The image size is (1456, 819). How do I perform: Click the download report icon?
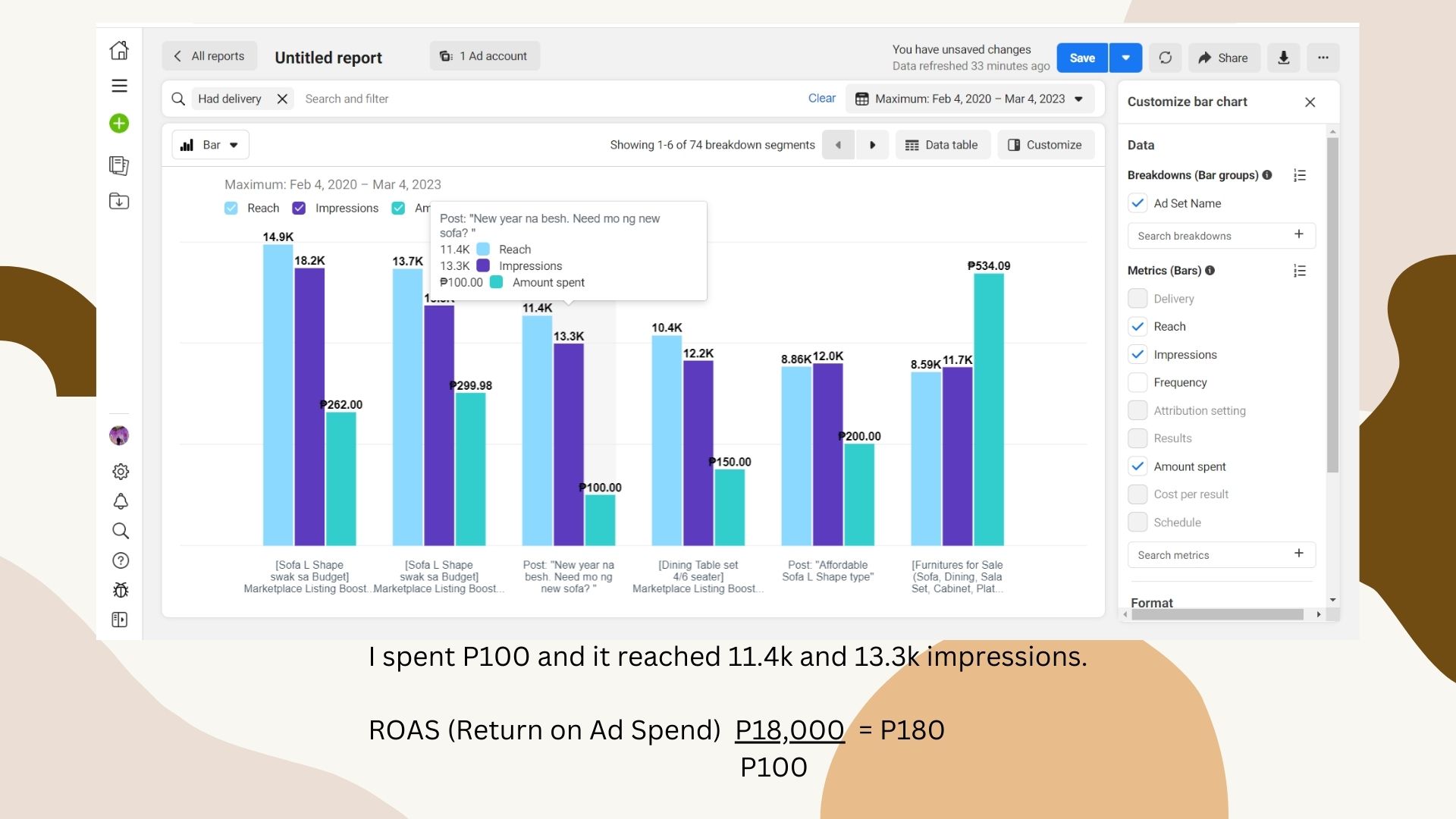pyautogui.click(x=1283, y=58)
